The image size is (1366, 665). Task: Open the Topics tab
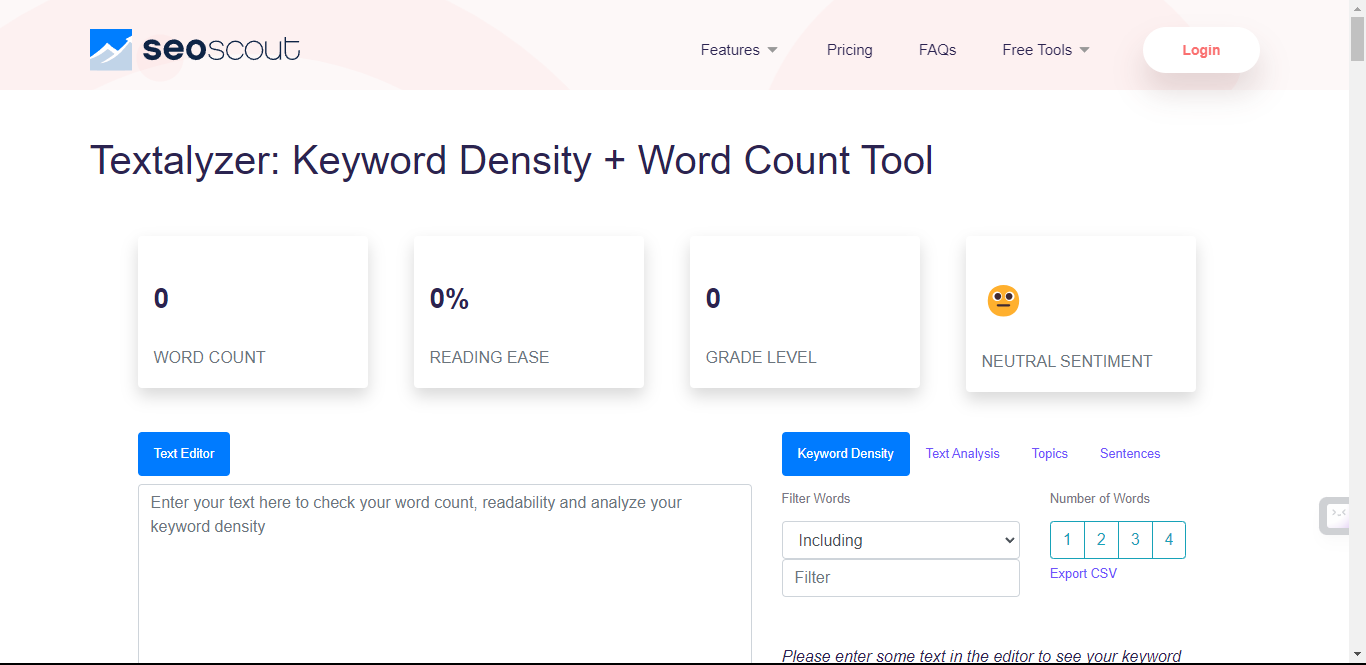pyautogui.click(x=1050, y=454)
